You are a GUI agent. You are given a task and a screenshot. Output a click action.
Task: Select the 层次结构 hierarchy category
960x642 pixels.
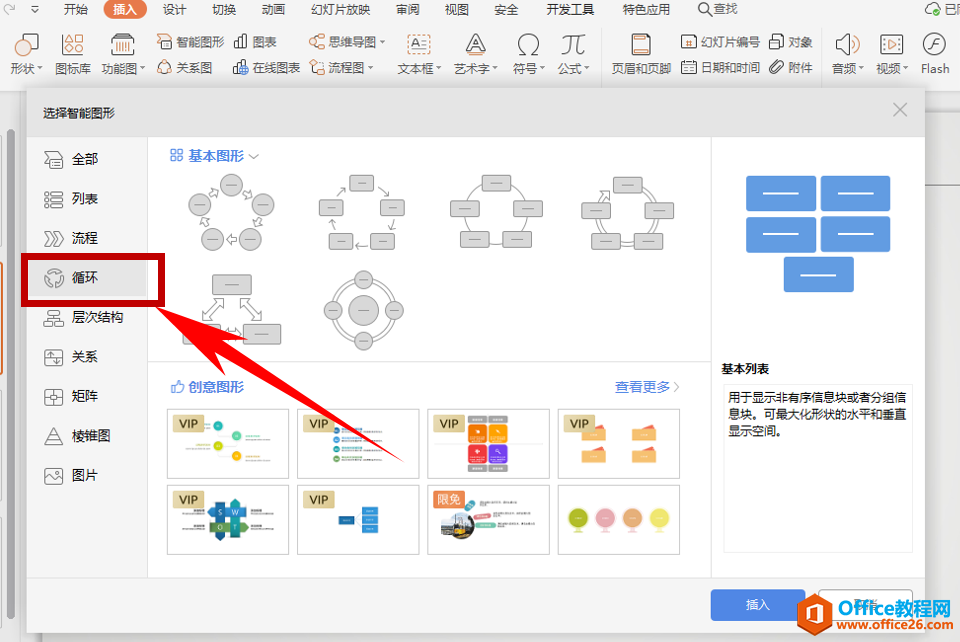coord(86,317)
